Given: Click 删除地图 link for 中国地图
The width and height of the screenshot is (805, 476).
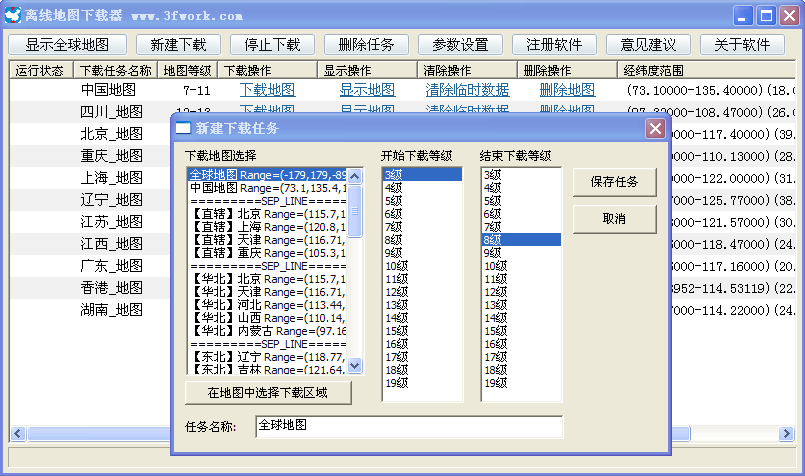Looking at the screenshot, I should [567, 90].
